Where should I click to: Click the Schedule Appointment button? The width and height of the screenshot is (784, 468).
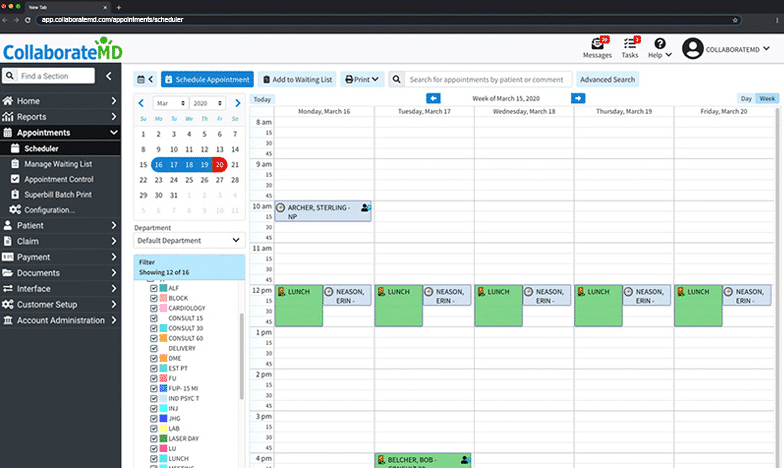pyautogui.click(x=207, y=80)
